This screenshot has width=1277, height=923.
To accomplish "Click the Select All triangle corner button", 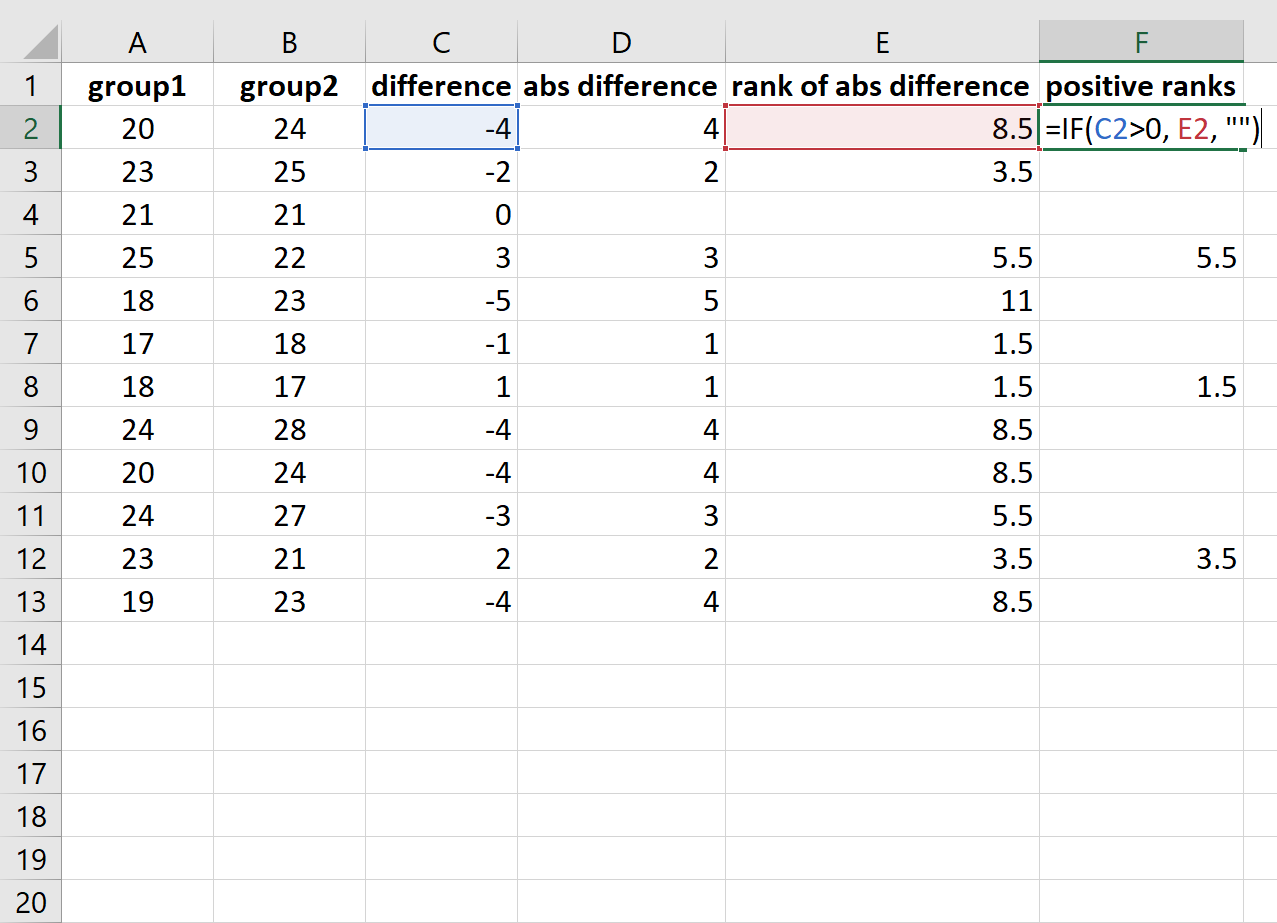I will click(33, 42).
